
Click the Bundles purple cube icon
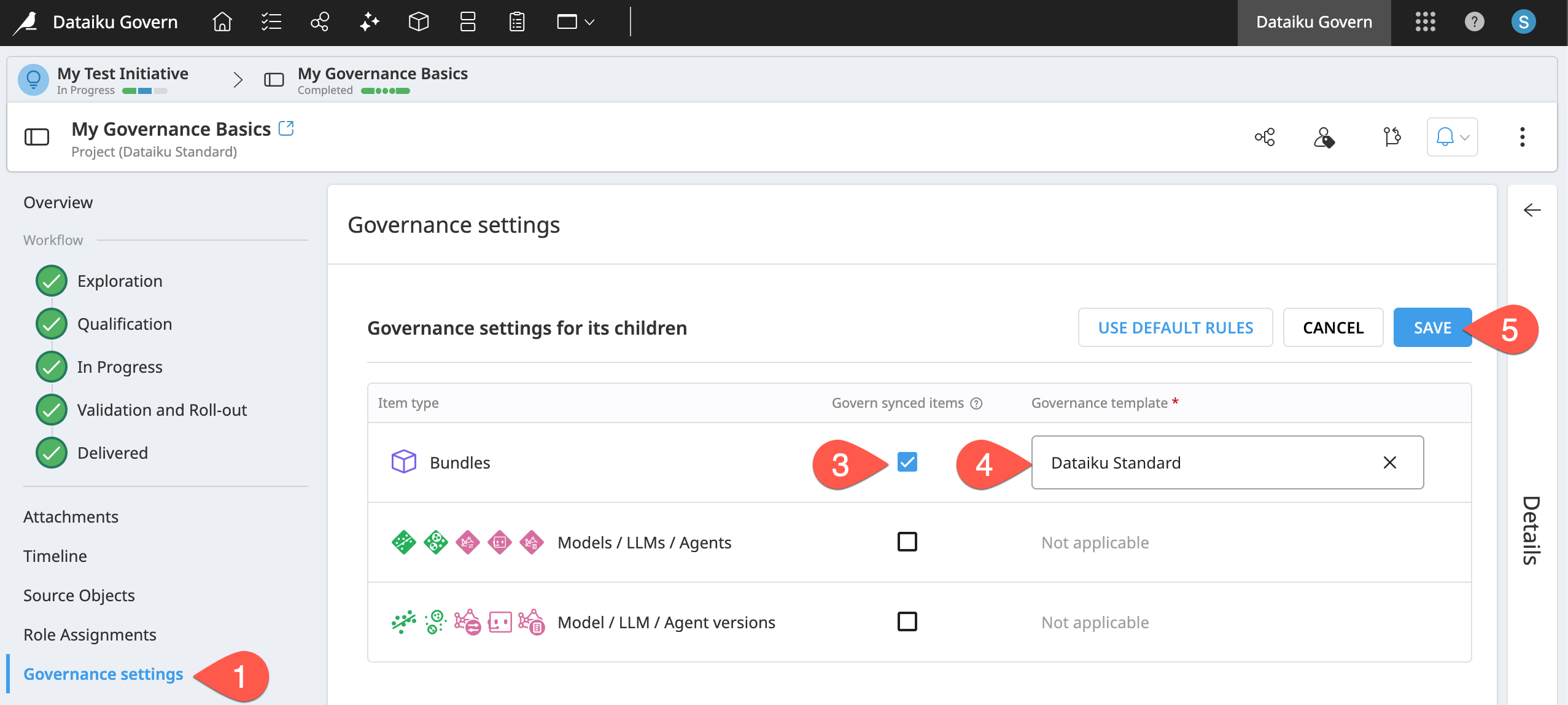tap(404, 462)
